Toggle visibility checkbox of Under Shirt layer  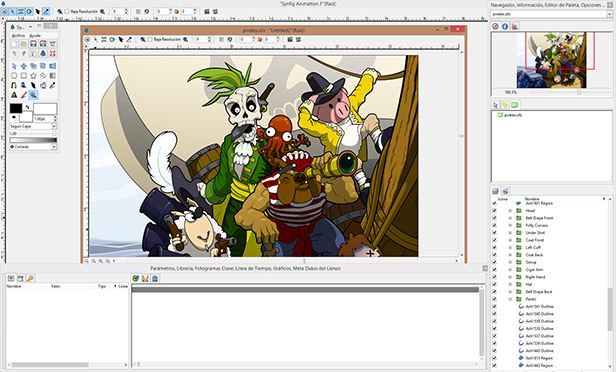click(494, 233)
